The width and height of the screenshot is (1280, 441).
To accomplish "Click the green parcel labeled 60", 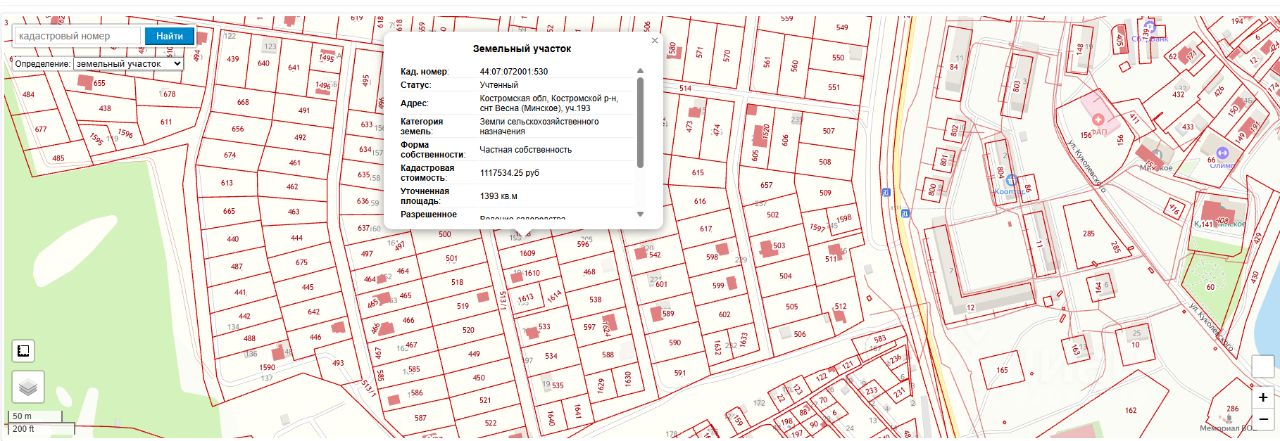I will point(1210,287).
